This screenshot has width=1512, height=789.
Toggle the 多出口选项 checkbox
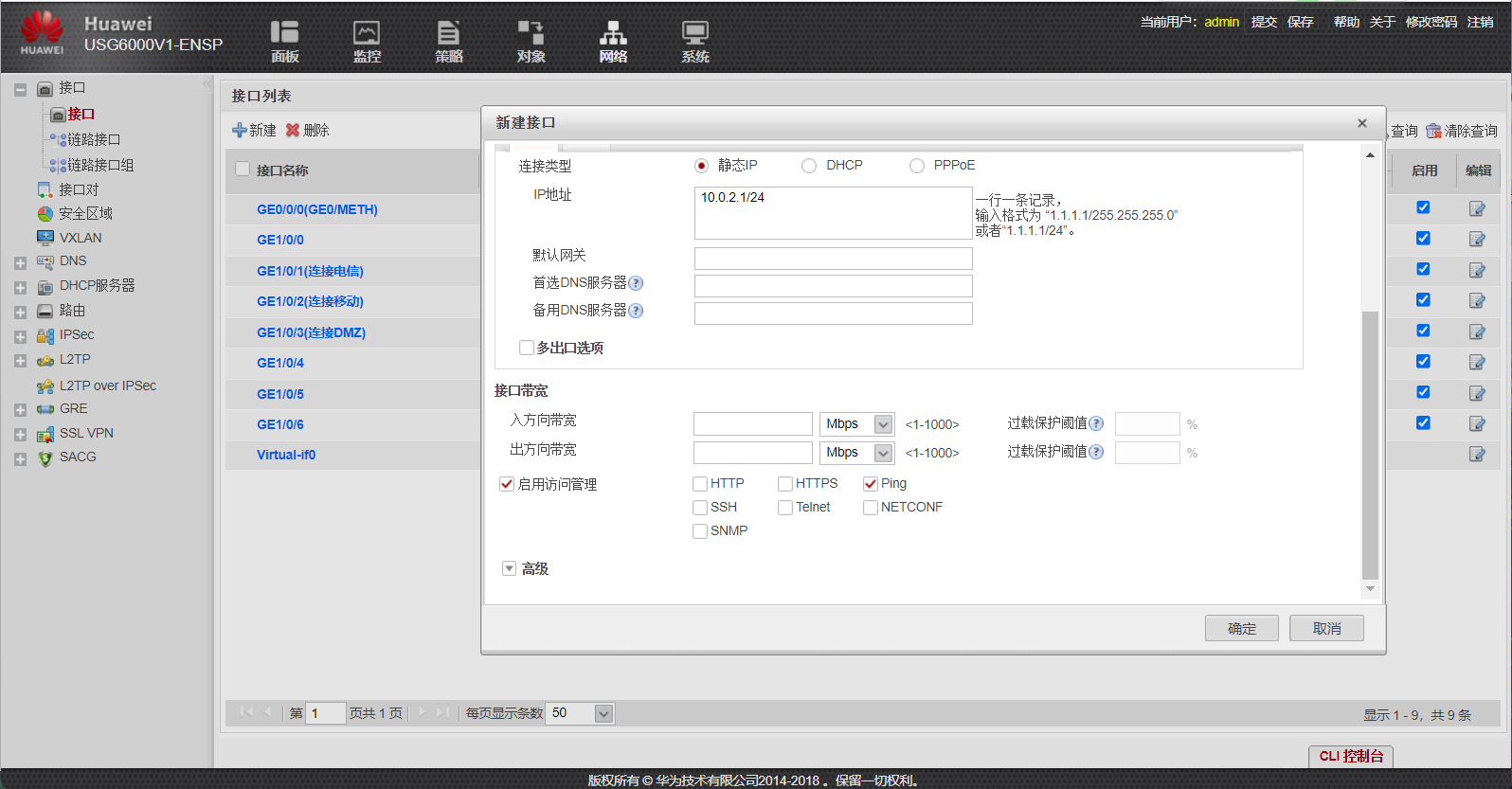[x=527, y=348]
